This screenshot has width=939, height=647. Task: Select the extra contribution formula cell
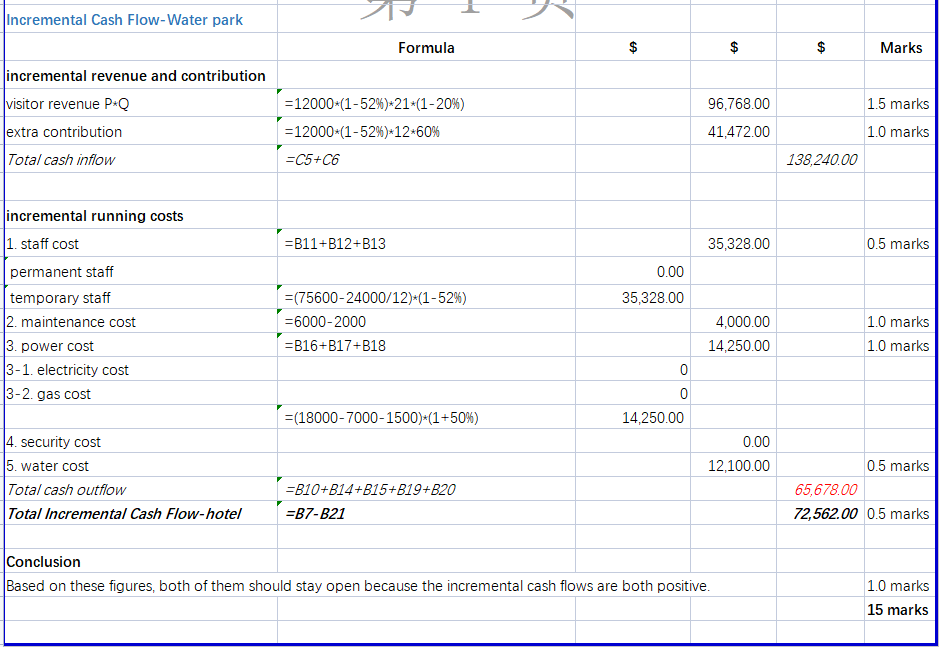tap(362, 132)
